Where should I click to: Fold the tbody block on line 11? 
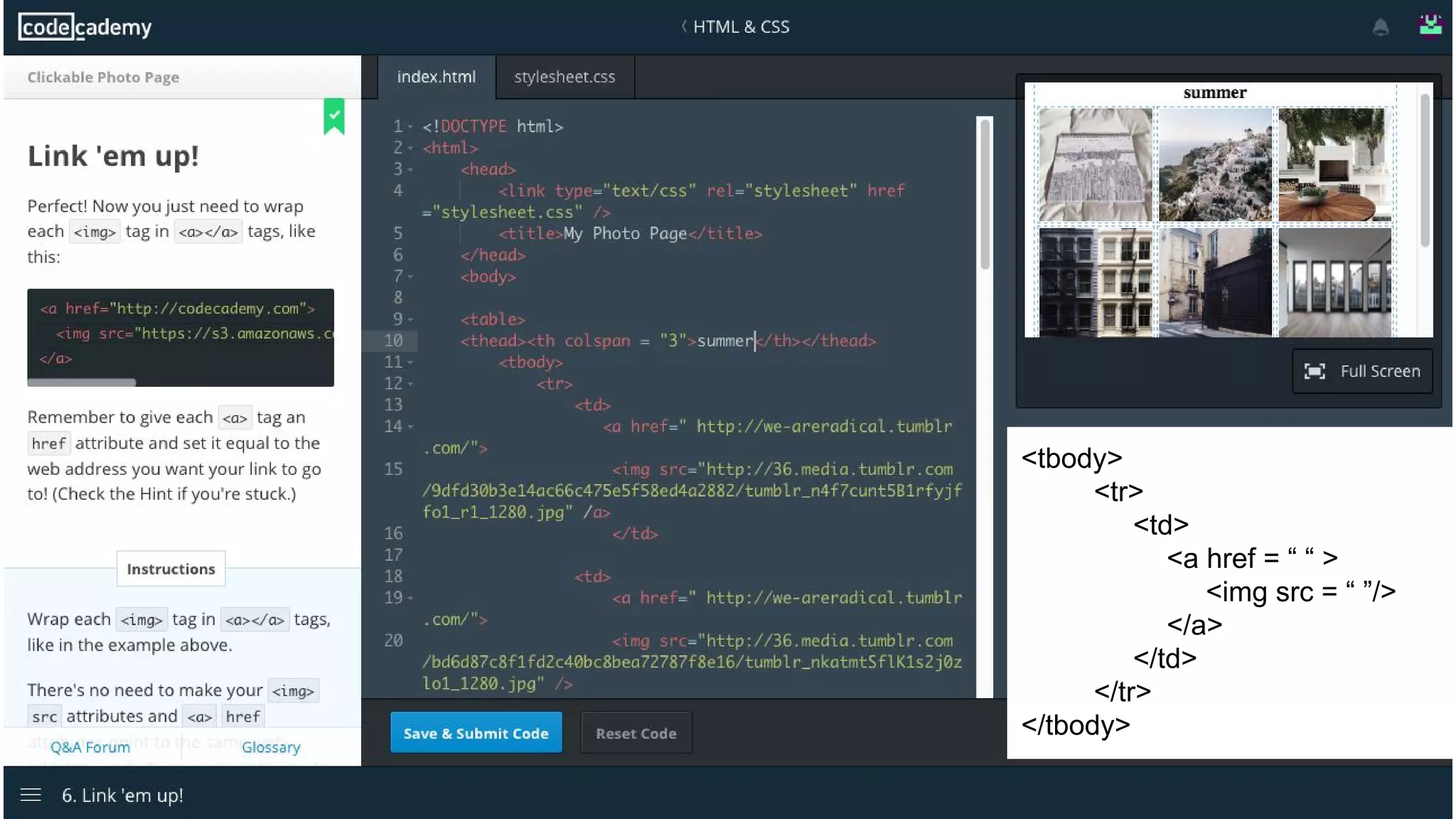(411, 363)
